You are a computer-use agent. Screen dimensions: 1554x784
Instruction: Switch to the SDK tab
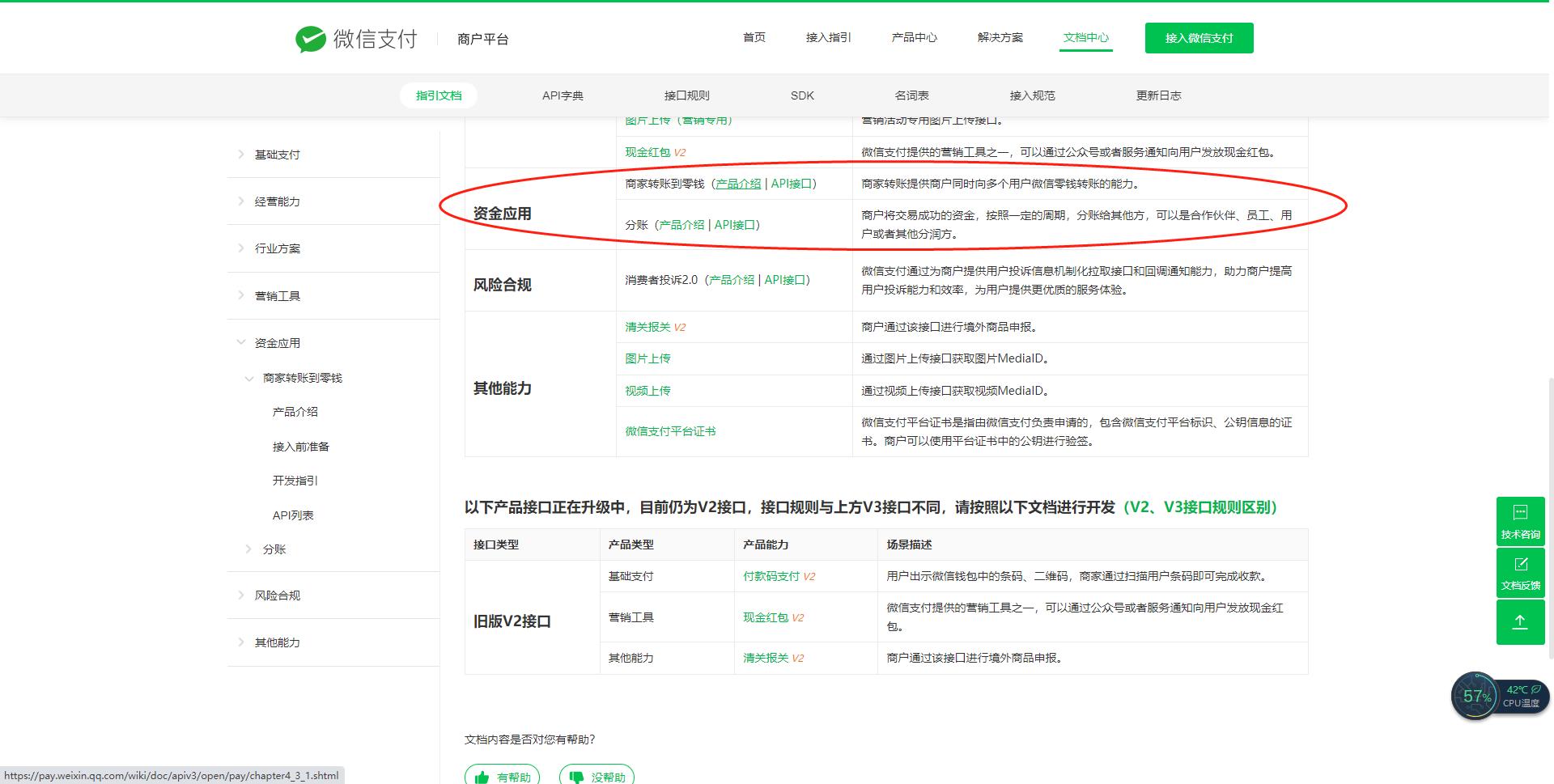tap(802, 95)
